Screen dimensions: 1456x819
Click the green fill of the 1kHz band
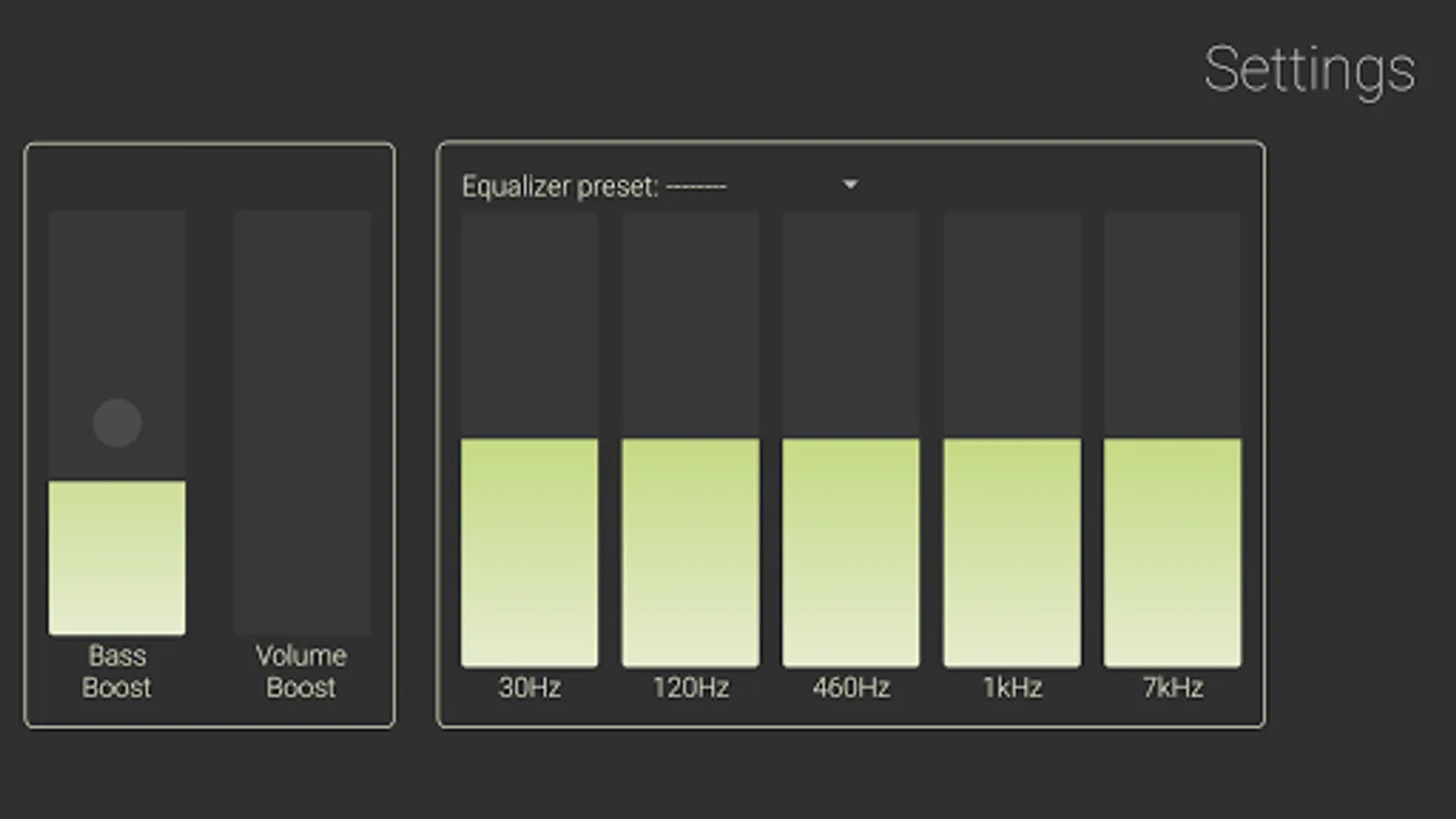coord(1012,552)
